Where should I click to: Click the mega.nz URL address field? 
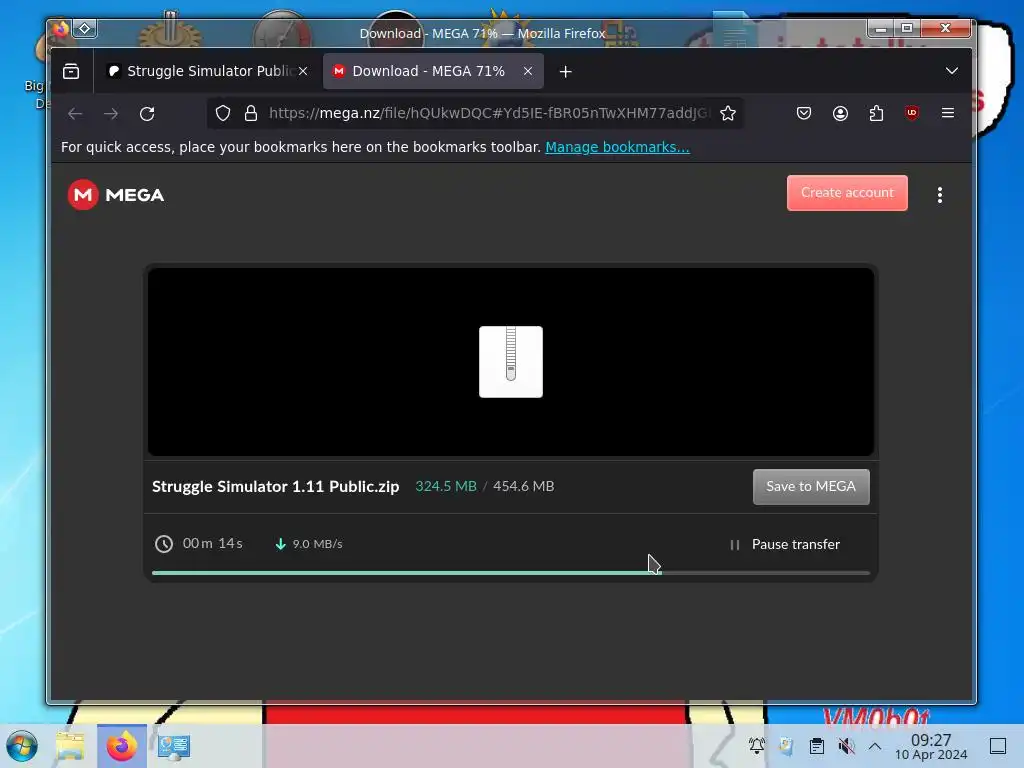click(489, 114)
